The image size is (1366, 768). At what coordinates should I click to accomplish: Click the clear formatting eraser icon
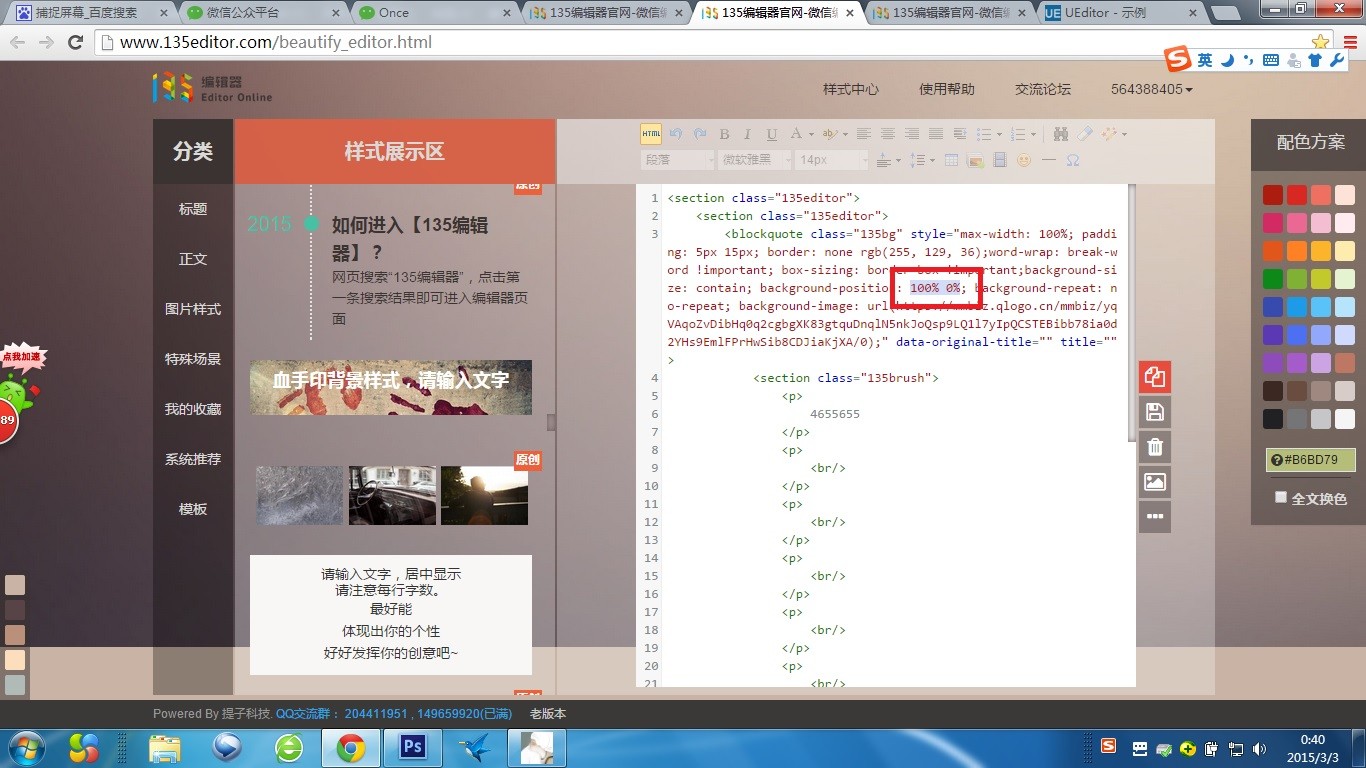[x=1084, y=134]
